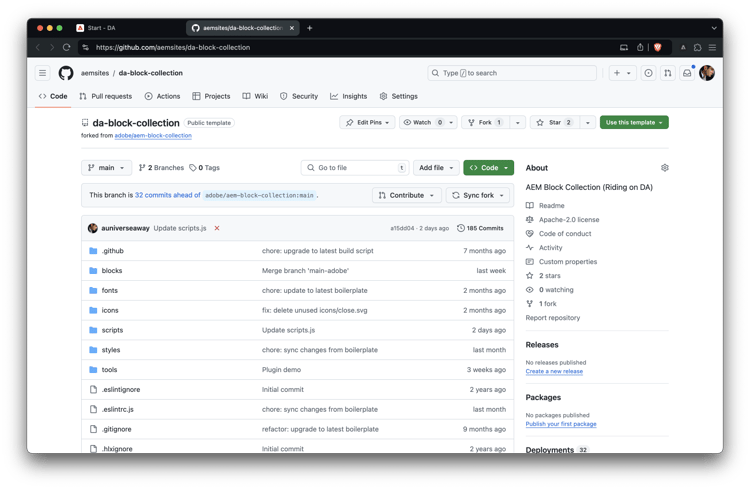Screen dimensions: 750x489
Task: Open the Insights tab
Action: (x=349, y=96)
